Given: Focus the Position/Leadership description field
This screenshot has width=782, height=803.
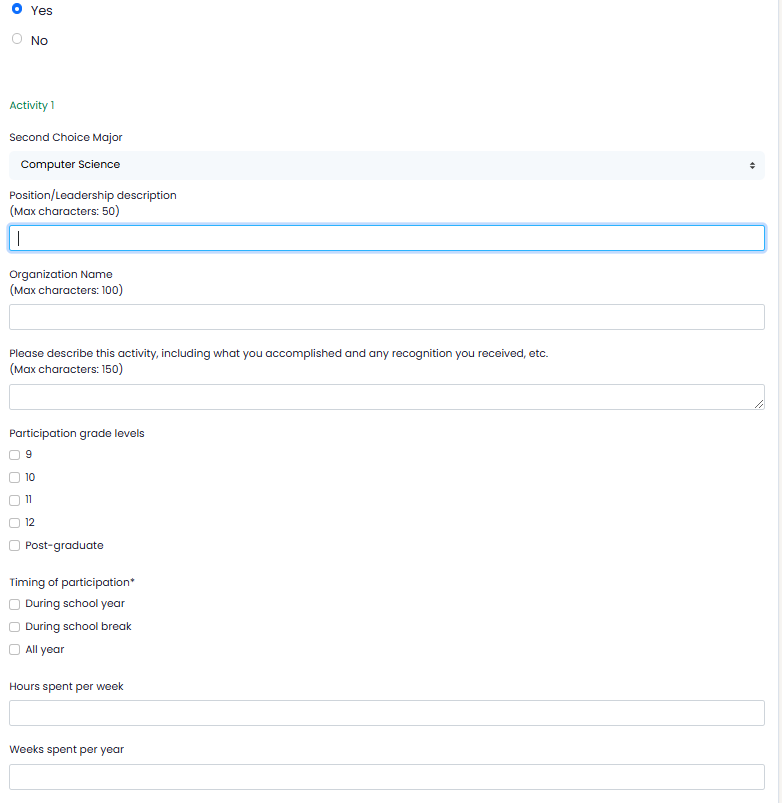Looking at the screenshot, I should click(x=387, y=238).
